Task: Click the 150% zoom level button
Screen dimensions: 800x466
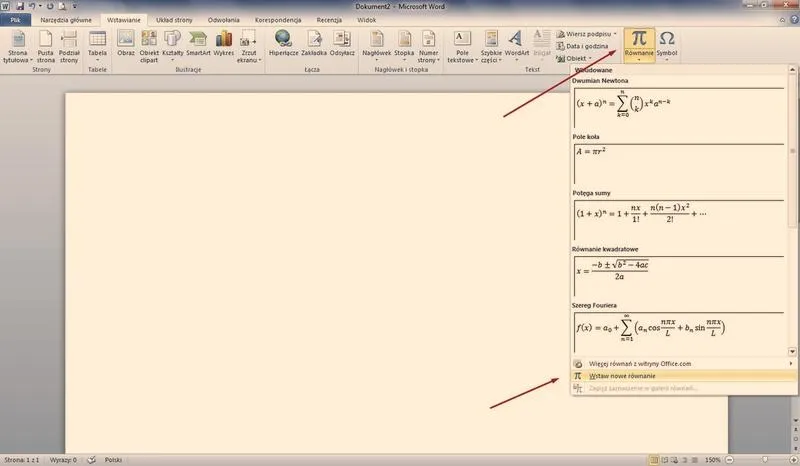Action: [x=712, y=460]
